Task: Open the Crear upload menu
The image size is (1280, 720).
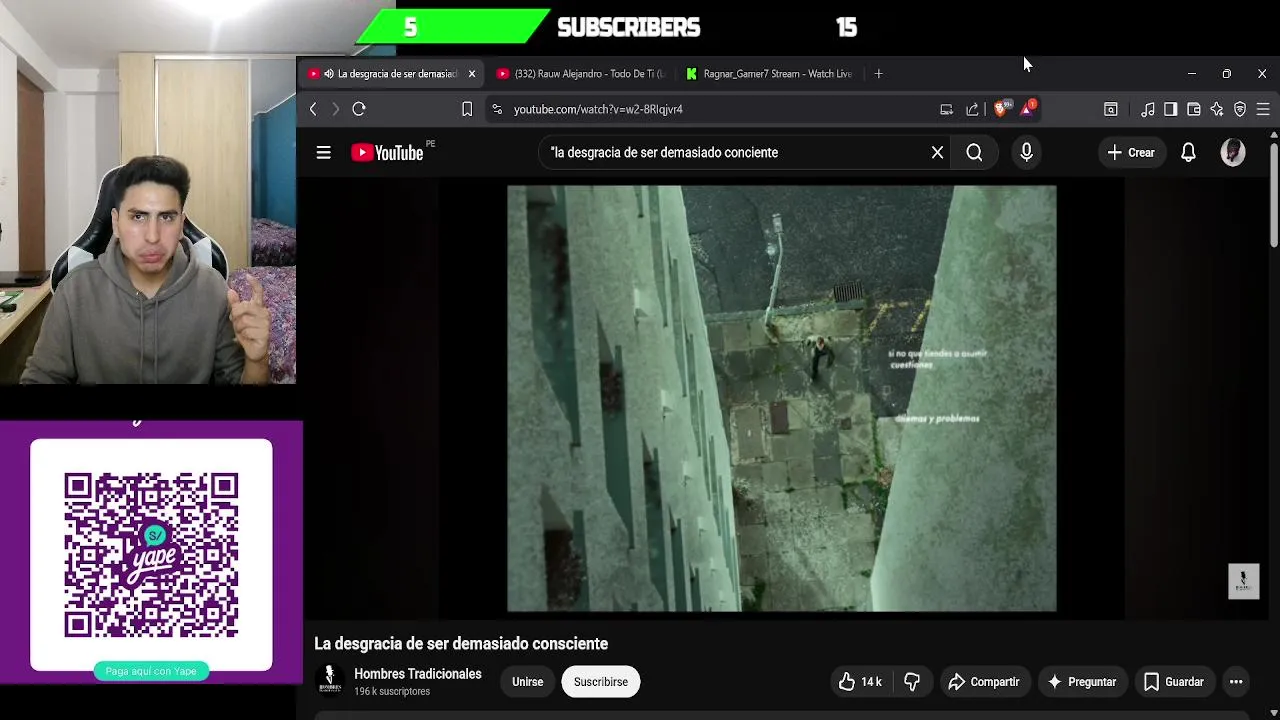Action: pyautogui.click(x=1131, y=153)
